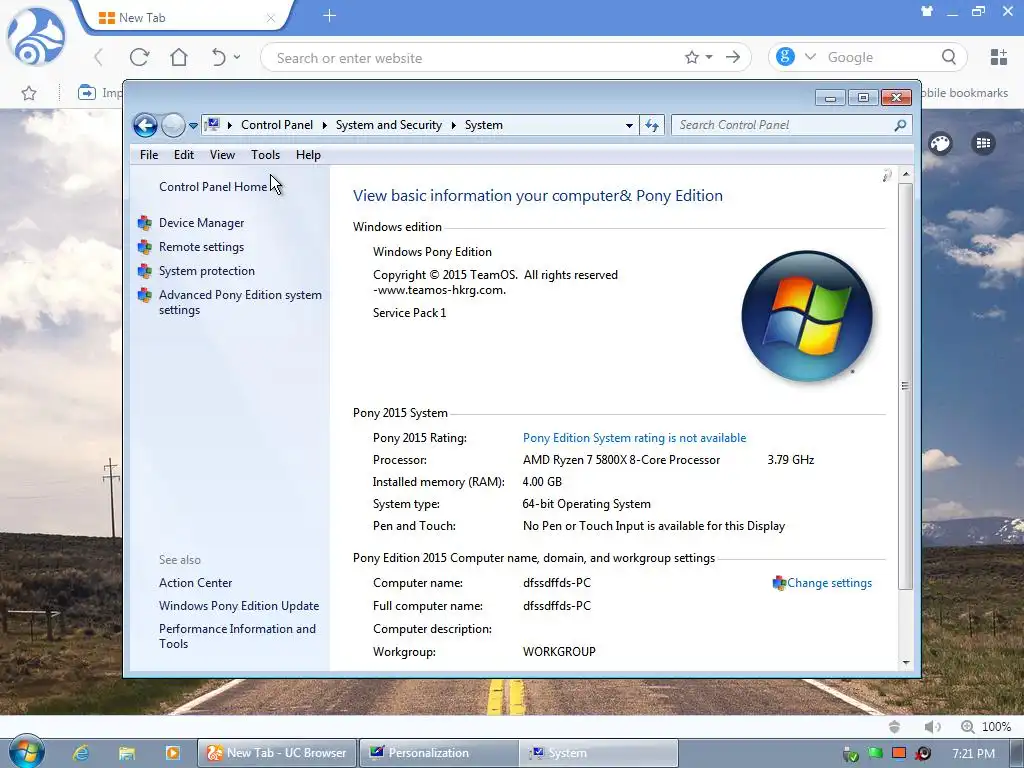Image resolution: width=1024 pixels, height=768 pixels.
Task: Open the theme palette icon on new tab page
Action: (940, 143)
